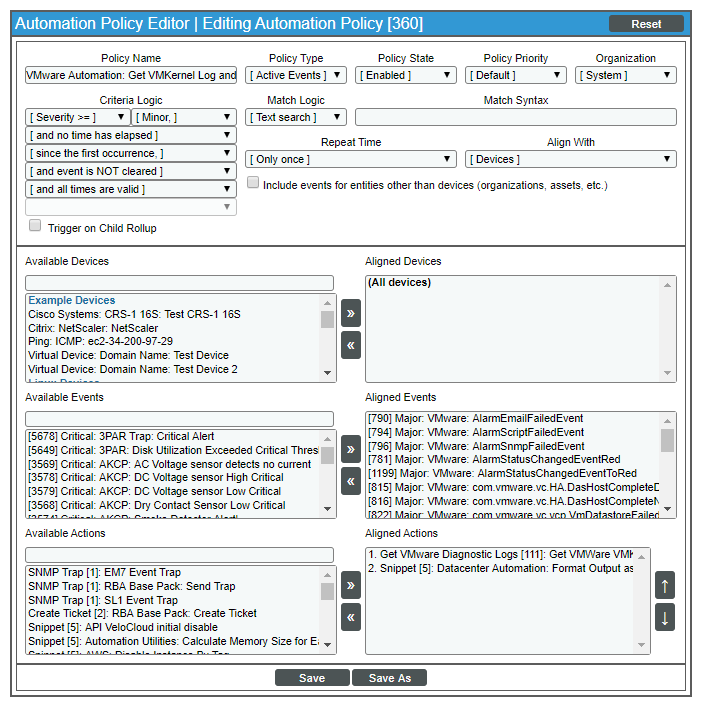The width and height of the screenshot is (702, 707).
Task: Open the Align With Devices dropdown
Action: coord(571,159)
